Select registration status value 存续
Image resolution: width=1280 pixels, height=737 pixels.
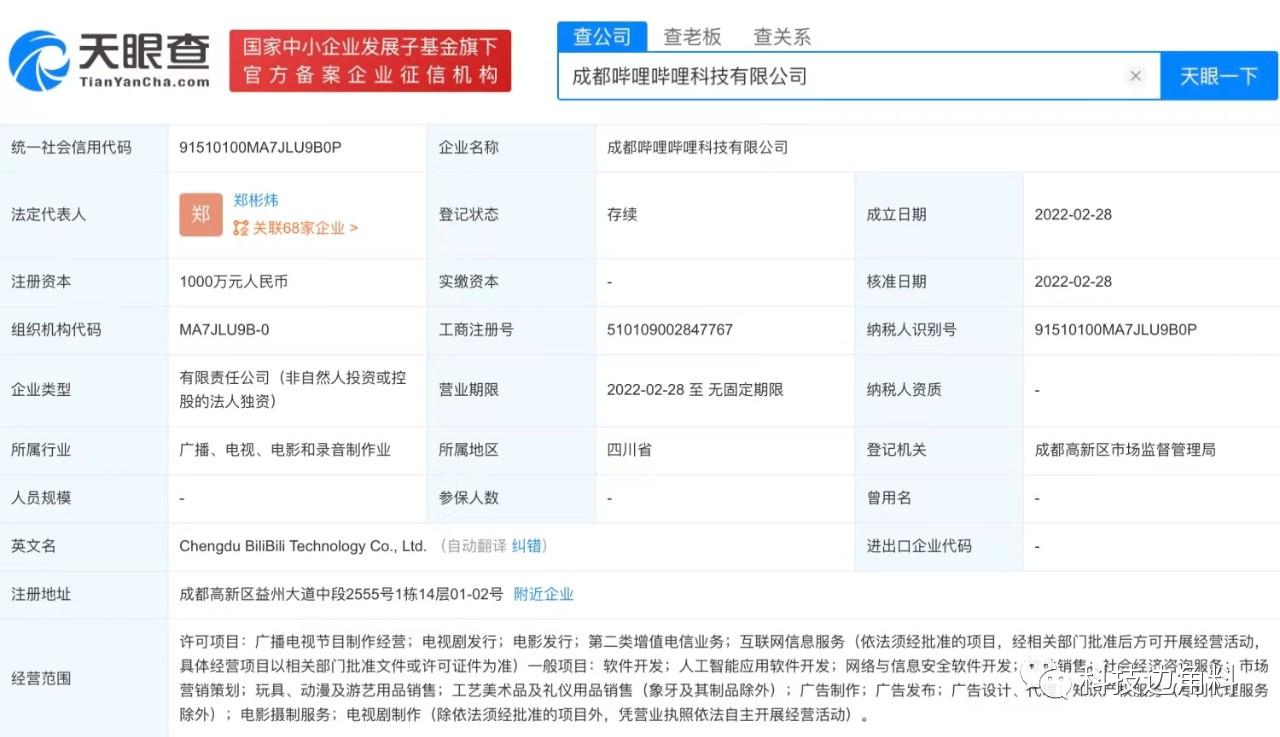coord(621,214)
